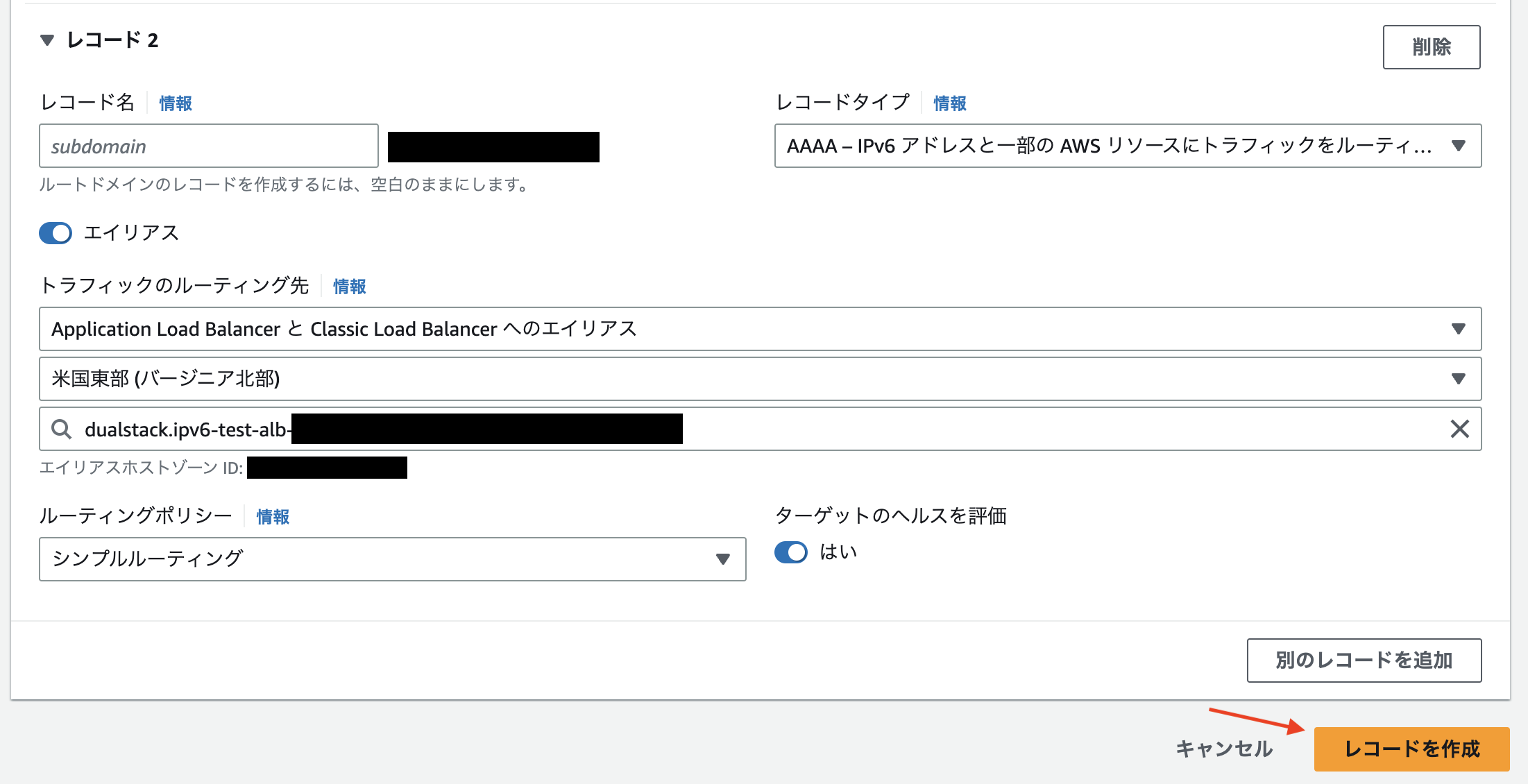Click the magnifier icon in load balancer field
The height and width of the screenshot is (784, 1528).
point(62,429)
